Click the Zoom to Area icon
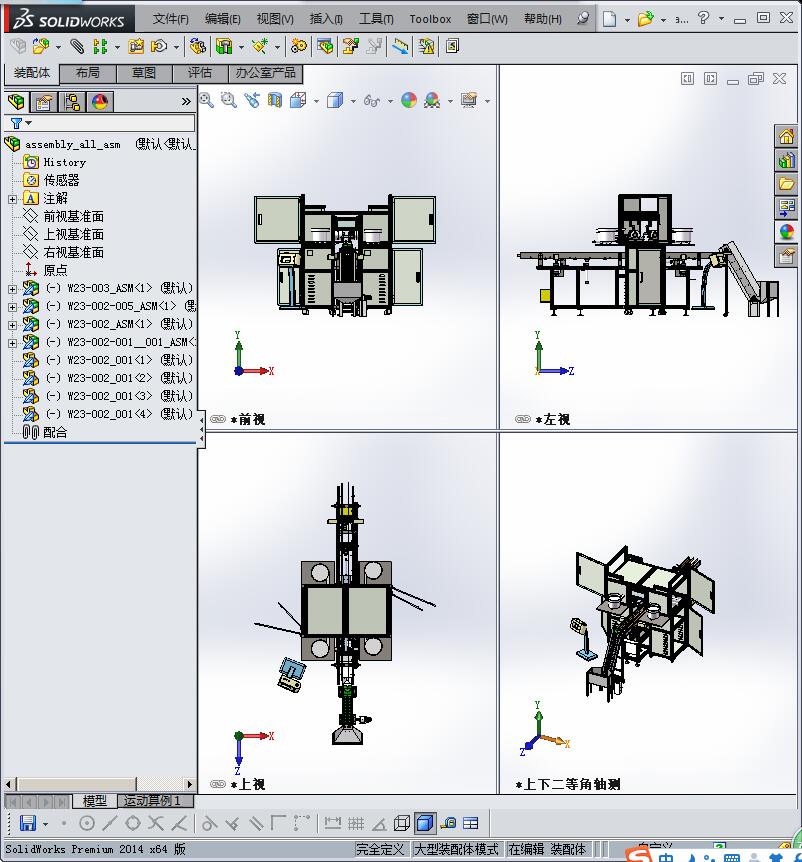 tap(229, 100)
